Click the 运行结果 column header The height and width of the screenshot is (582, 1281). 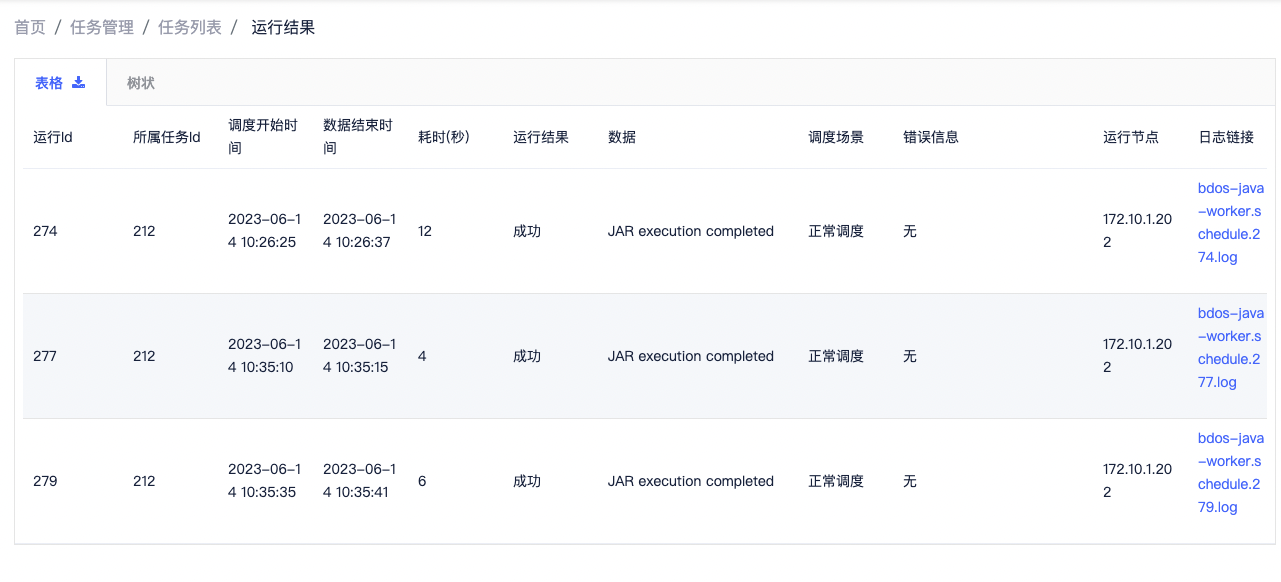pyautogui.click(x=541, y=138)
